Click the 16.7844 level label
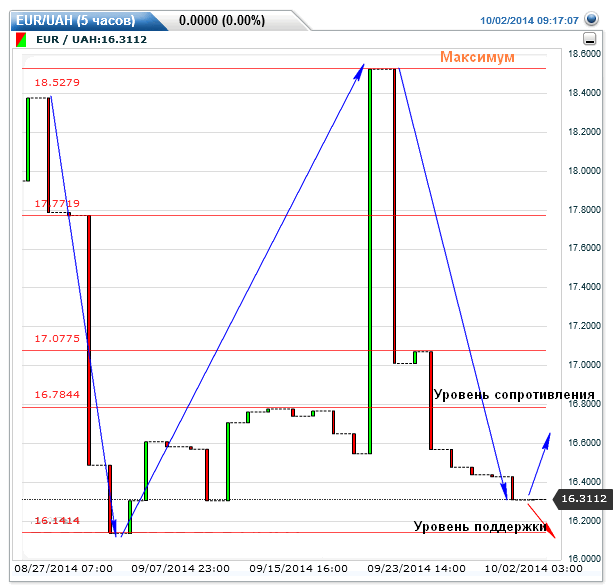The image size is (613, 585). click(x=57, y=395)
